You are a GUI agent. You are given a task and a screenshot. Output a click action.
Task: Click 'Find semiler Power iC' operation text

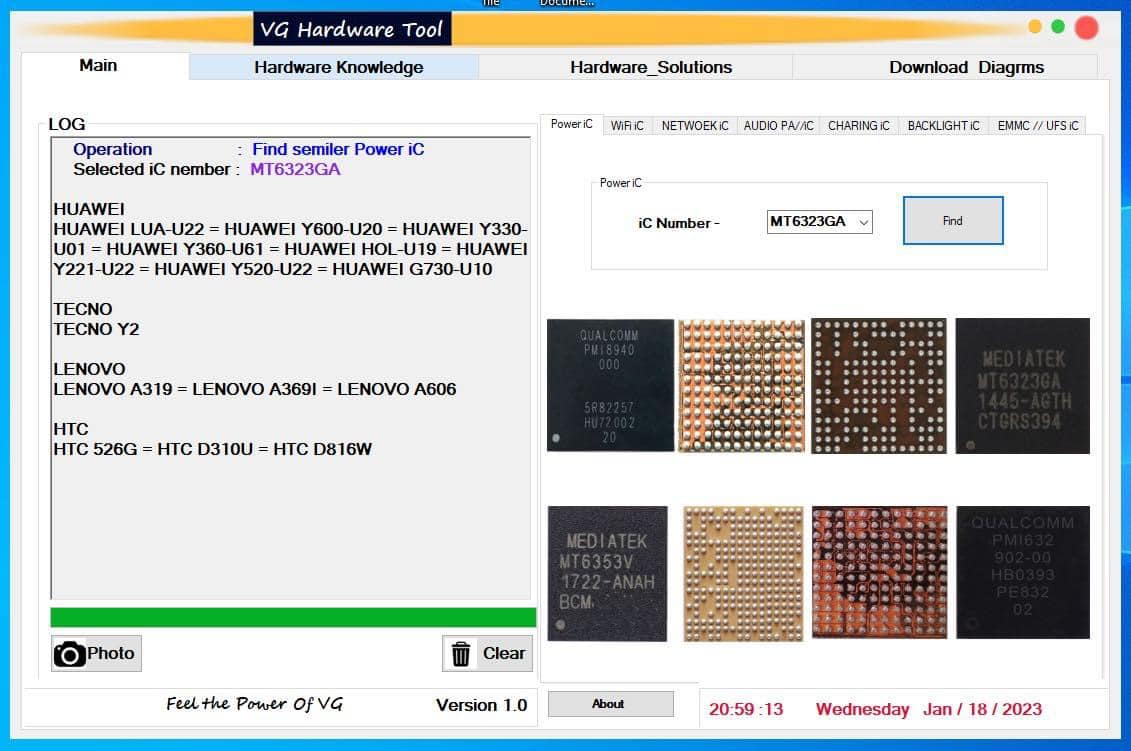(x=338, y=149)
